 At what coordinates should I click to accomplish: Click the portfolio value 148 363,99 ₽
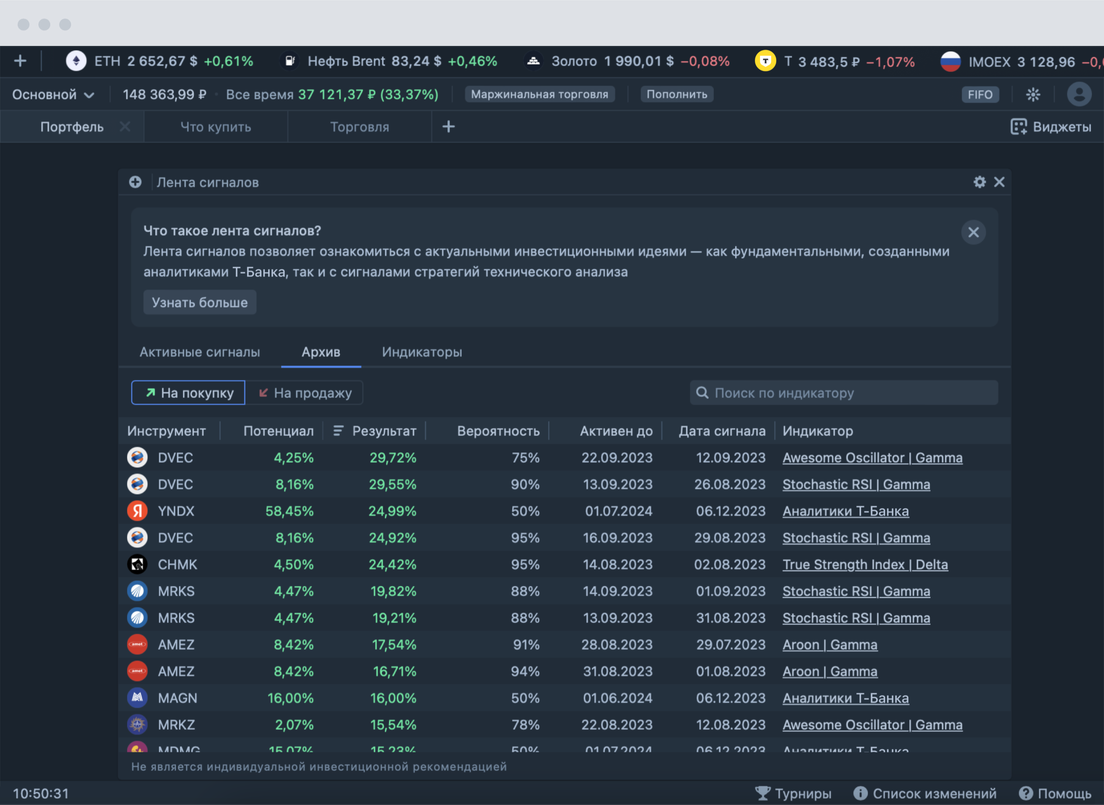pyautogui.click(x=165, y=94)
